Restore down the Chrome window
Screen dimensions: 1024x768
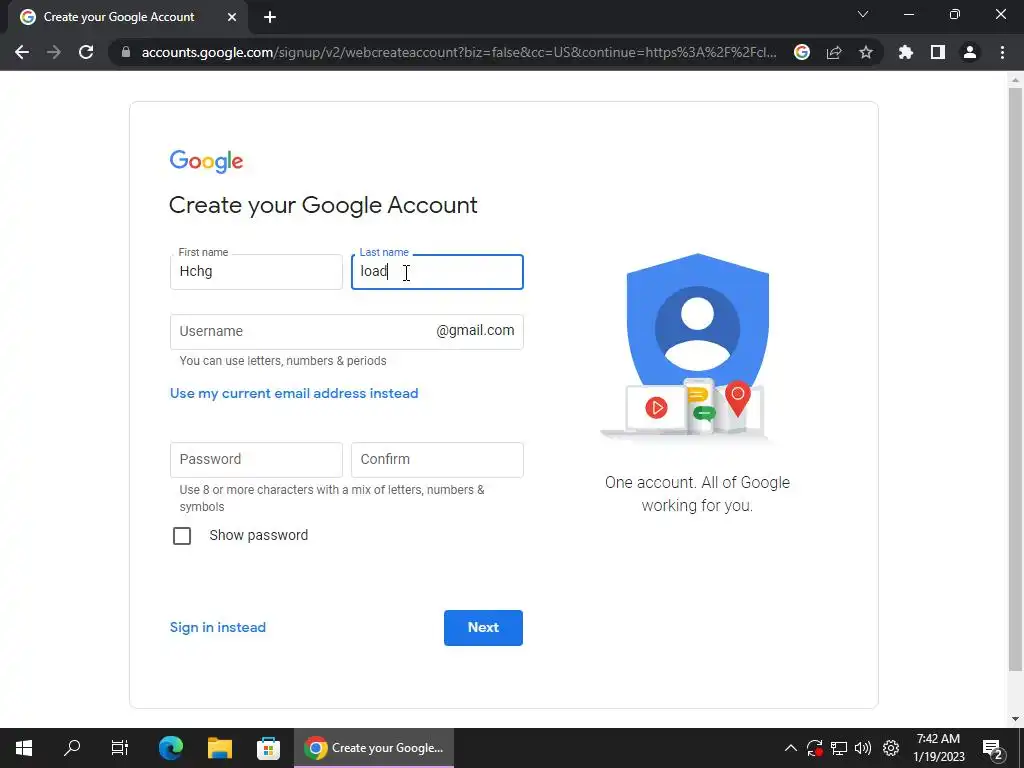click(955, 14)
